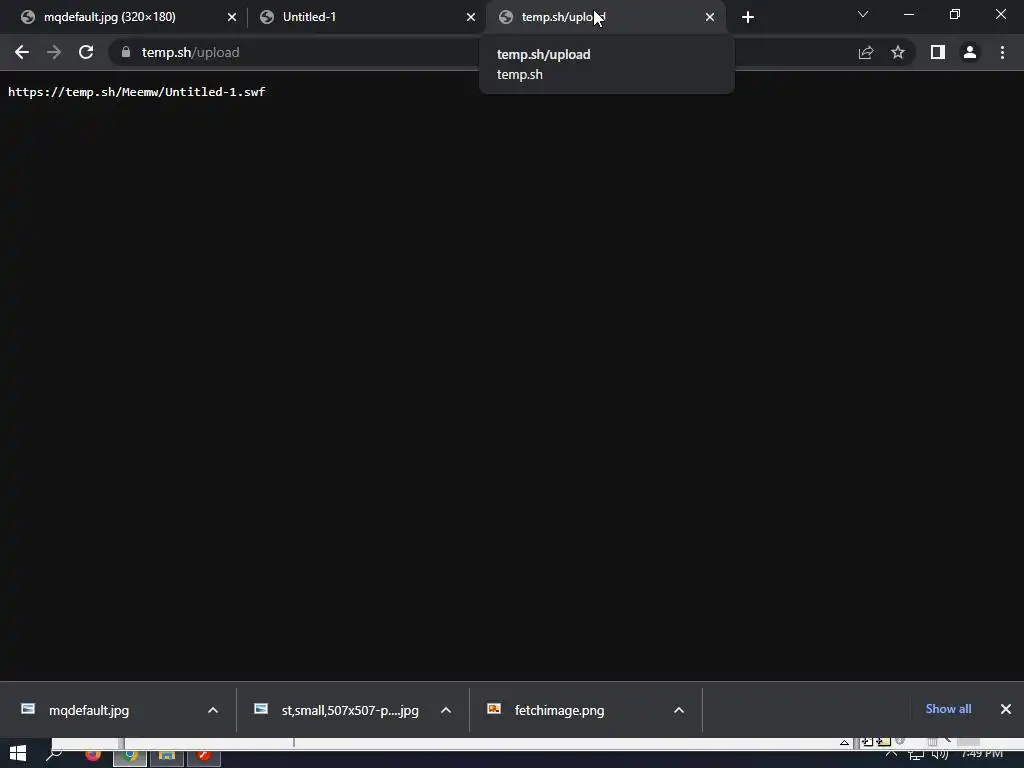The image size is (1024, 768).
Task: Open the Windows Start menu
Action: coord(18,754)
